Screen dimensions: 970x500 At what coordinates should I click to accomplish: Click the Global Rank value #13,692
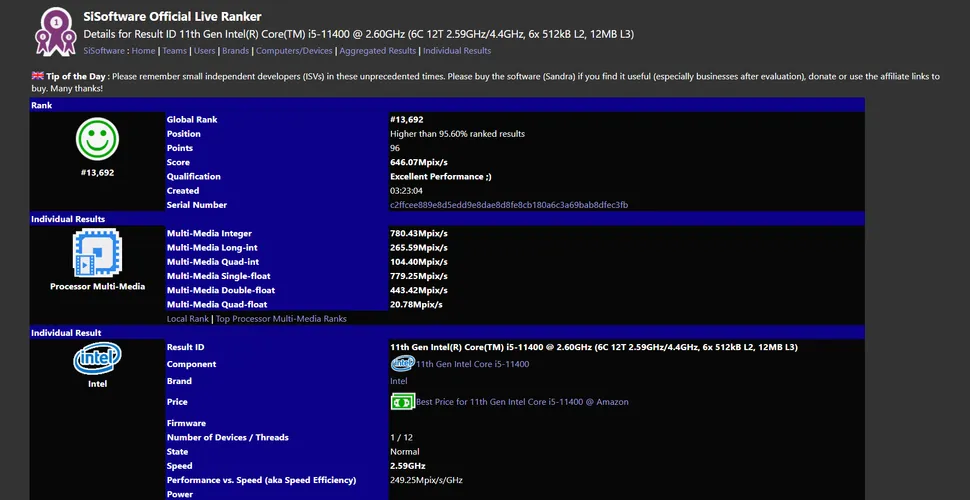407,119
